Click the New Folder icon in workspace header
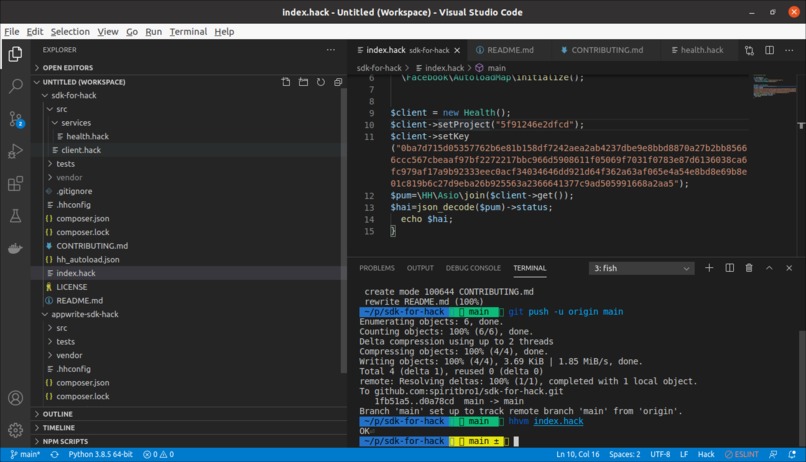This screenshot has height=462, width=806. coord(303,82)
